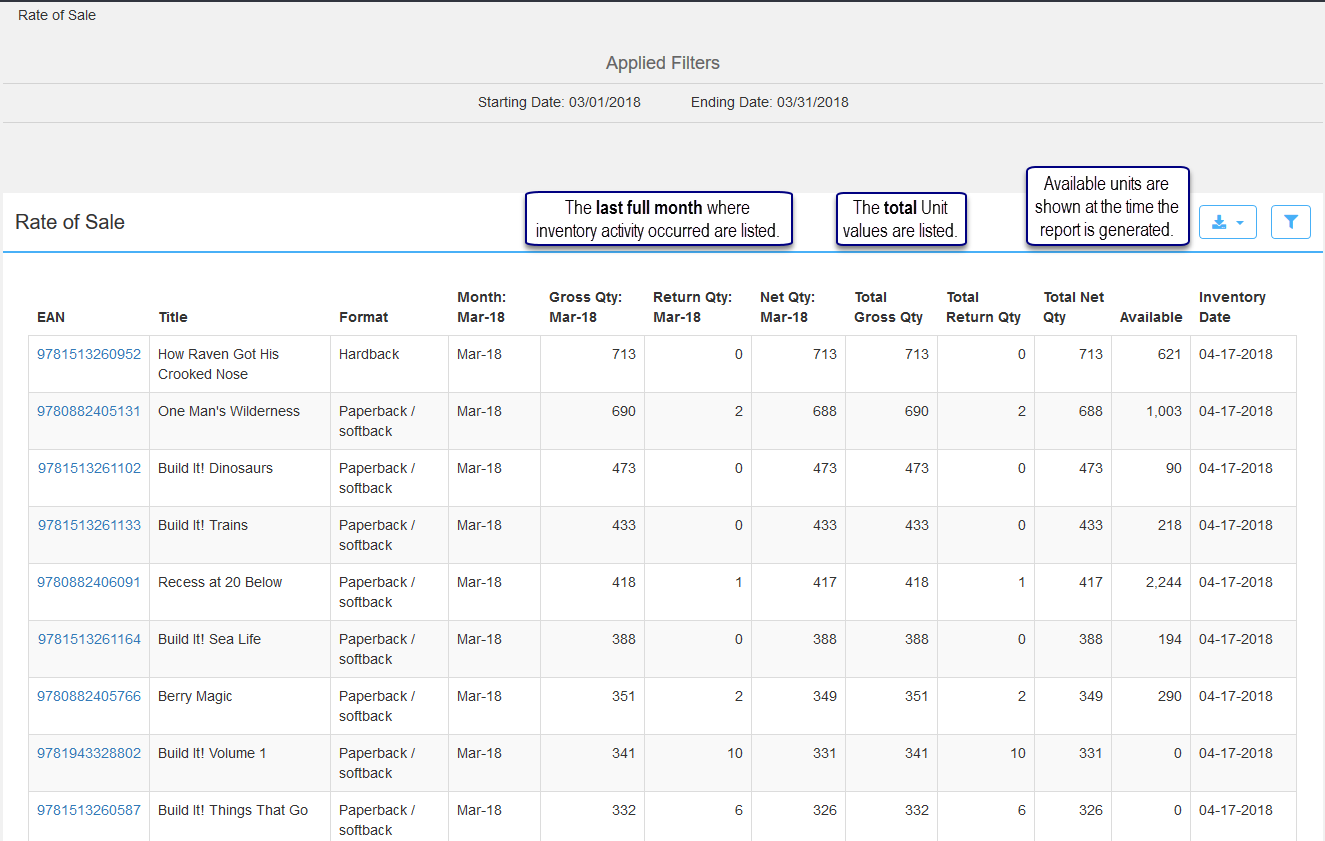
Task: Open EAN link 9781513260952
Action: [89, 354]
